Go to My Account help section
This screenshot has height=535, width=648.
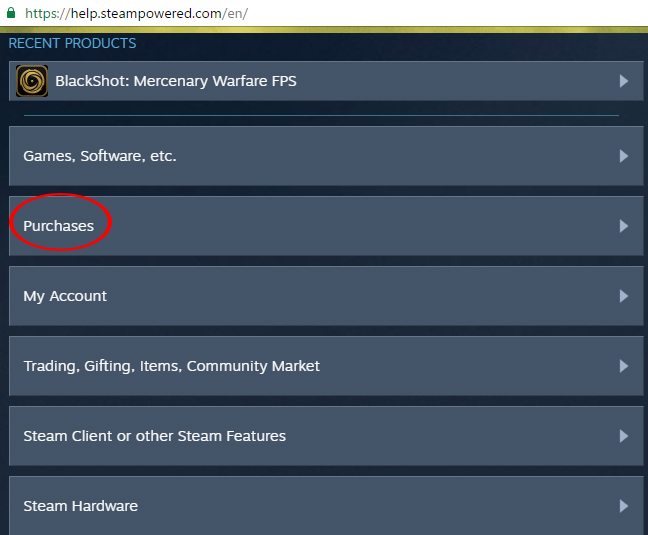click(65, 296)
